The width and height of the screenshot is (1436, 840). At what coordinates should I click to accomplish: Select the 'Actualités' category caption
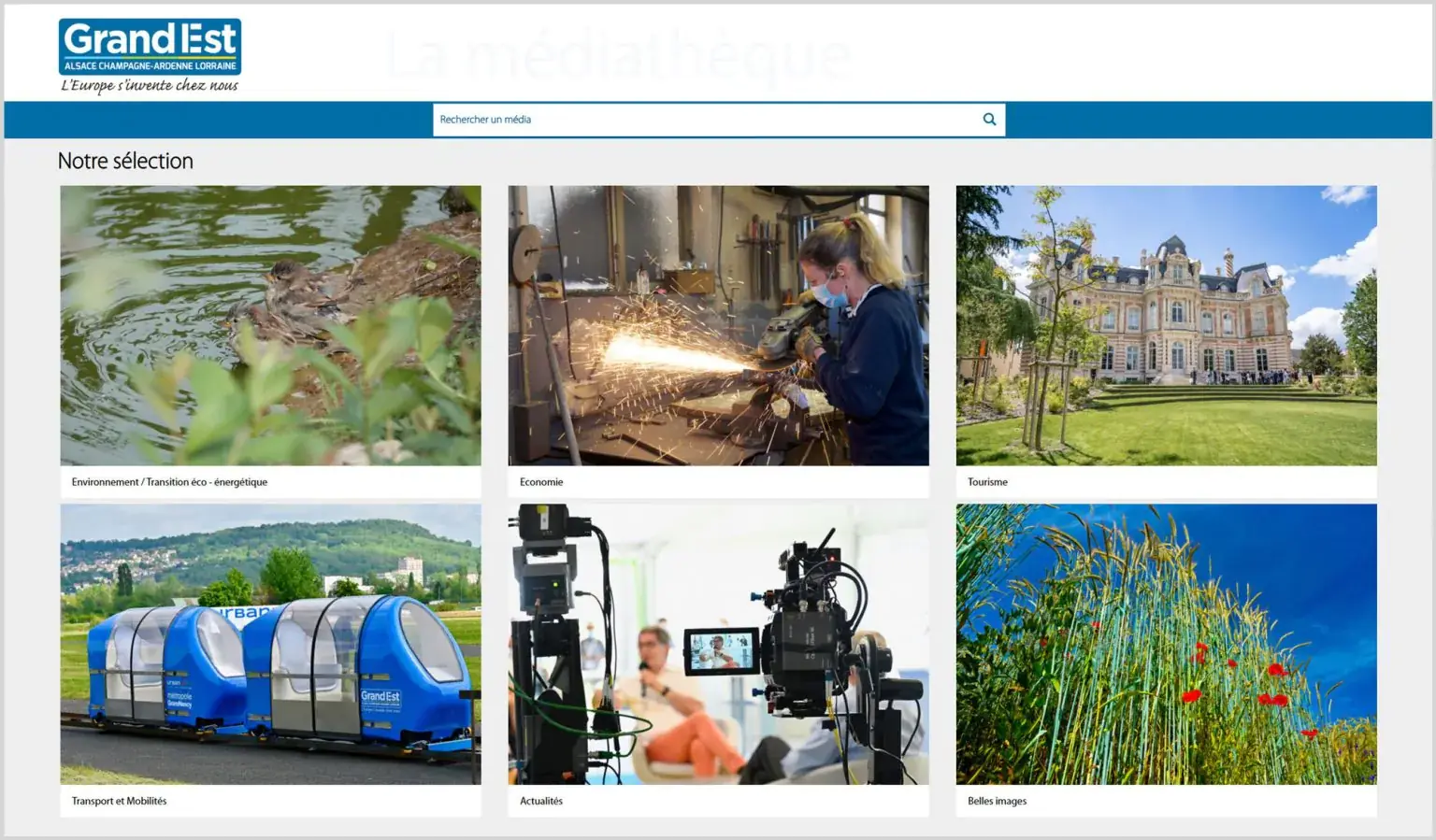(541, 801)
